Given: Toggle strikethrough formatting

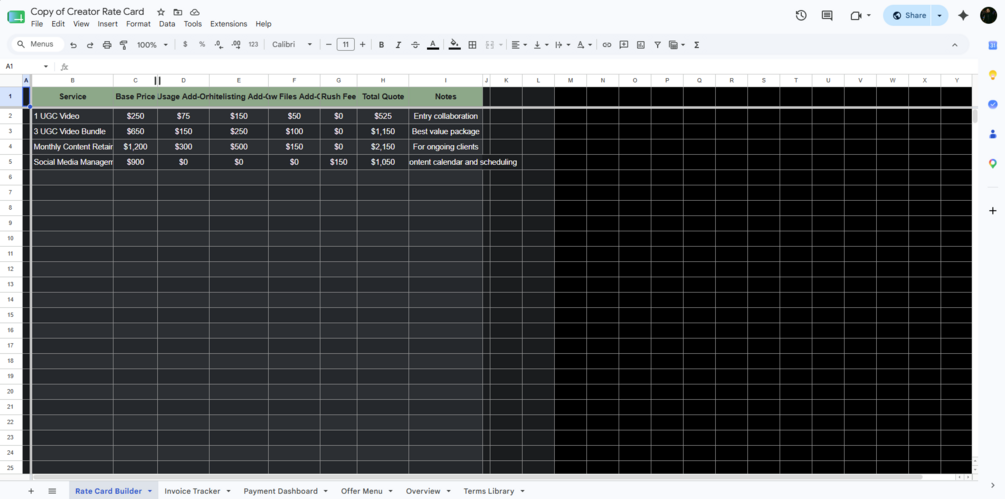Looking at the screenshot, I should point(415,45).
